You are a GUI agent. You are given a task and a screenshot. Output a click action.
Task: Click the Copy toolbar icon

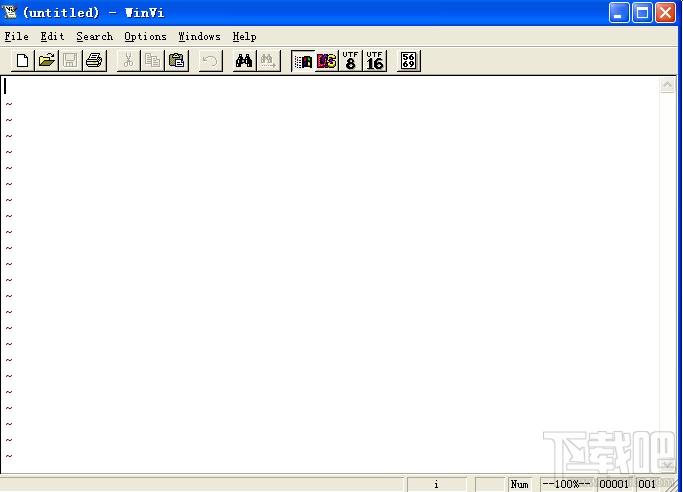152,61
